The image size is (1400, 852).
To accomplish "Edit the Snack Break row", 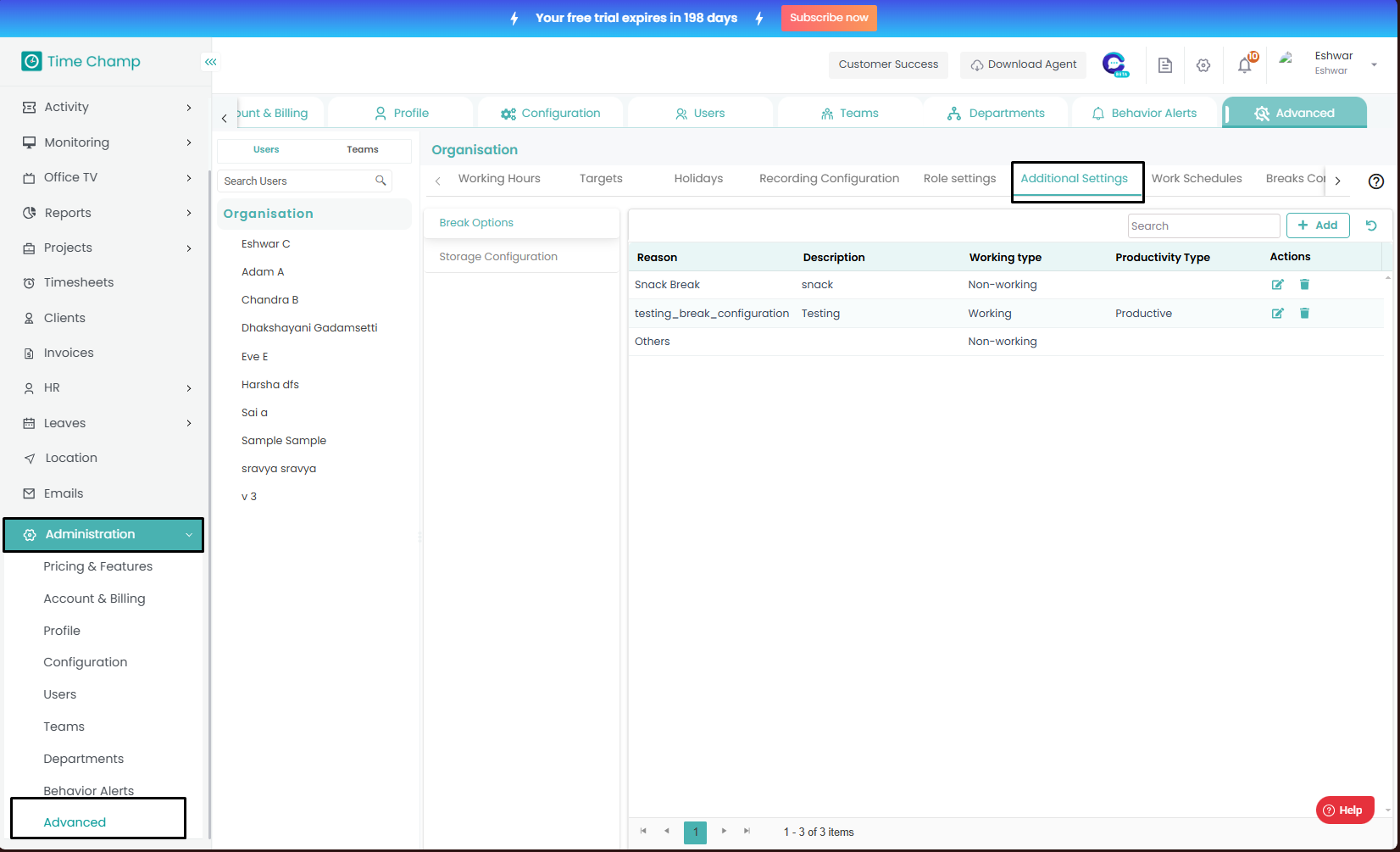I will [1277, 285].
